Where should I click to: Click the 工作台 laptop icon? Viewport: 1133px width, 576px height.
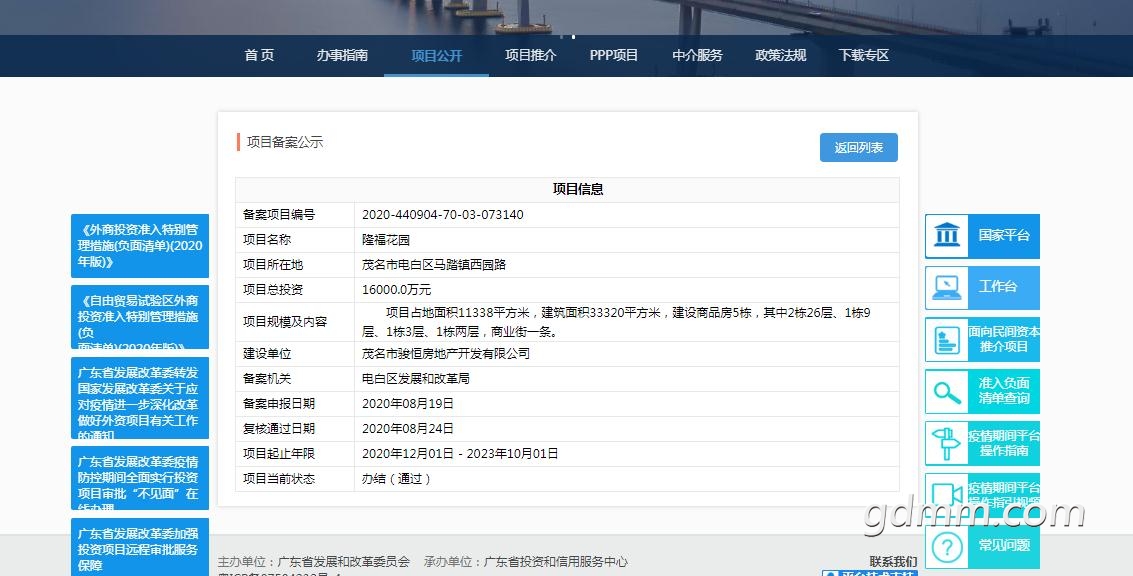pyautogui.click(x=947, y=288)
